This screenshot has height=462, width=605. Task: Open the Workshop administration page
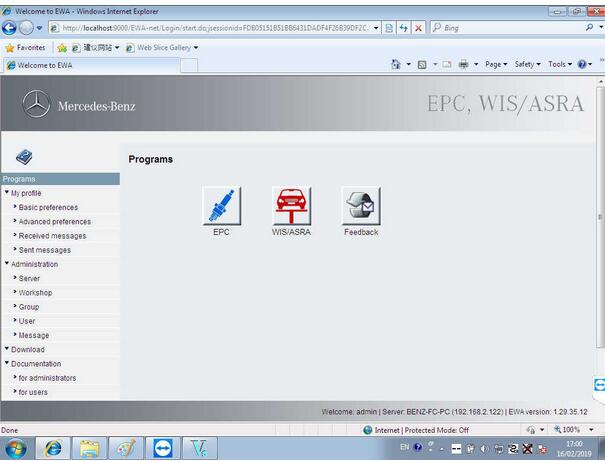click(x=35, y=293)
